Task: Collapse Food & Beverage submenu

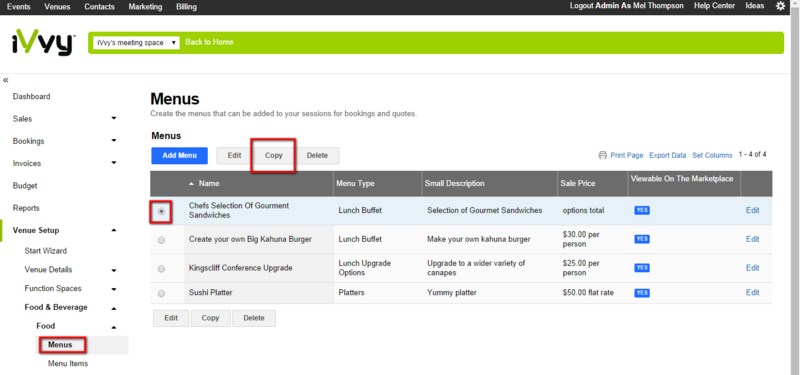Action: click(113, 308)
